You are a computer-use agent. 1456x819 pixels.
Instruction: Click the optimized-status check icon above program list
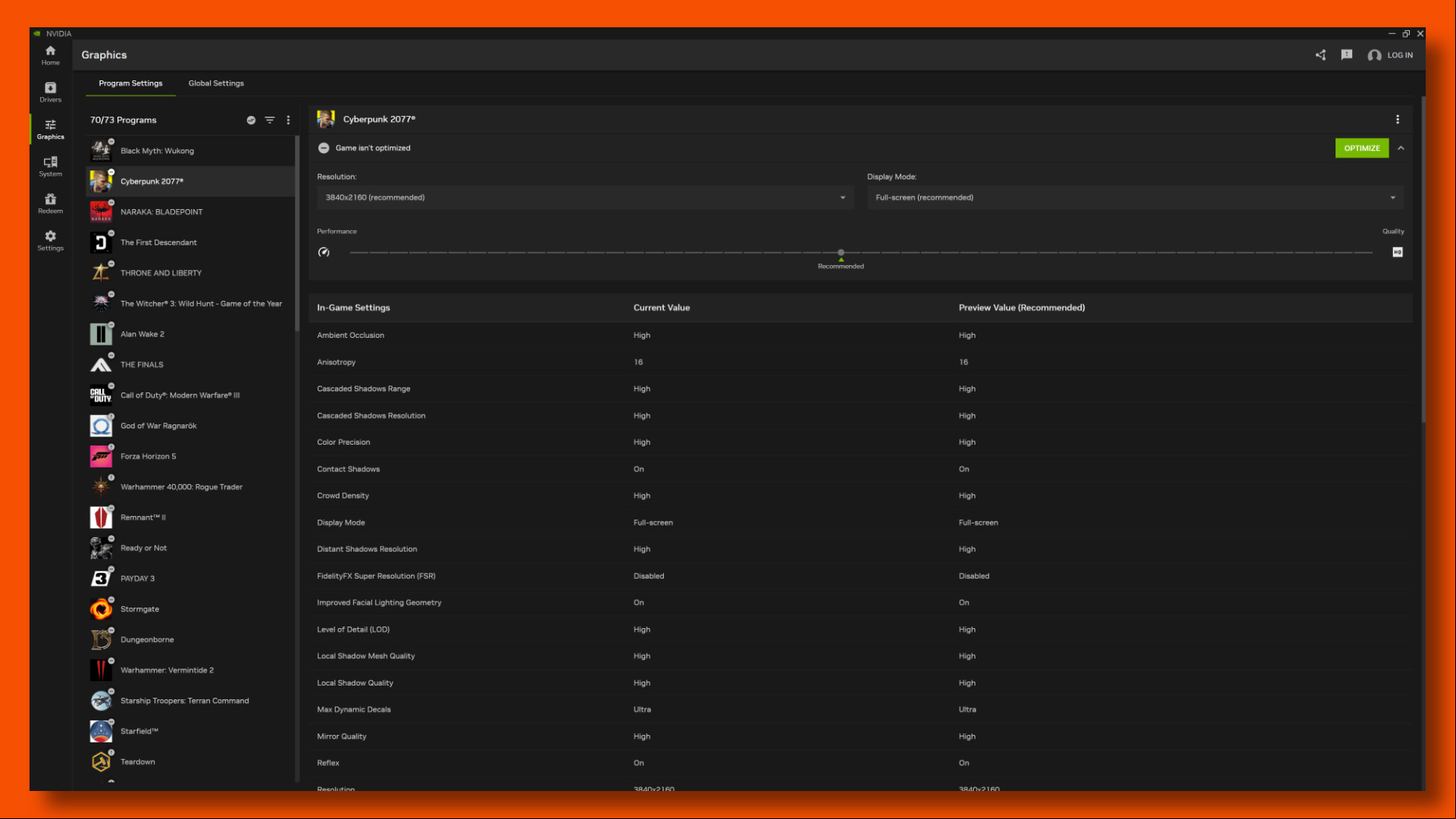point(251,120)
